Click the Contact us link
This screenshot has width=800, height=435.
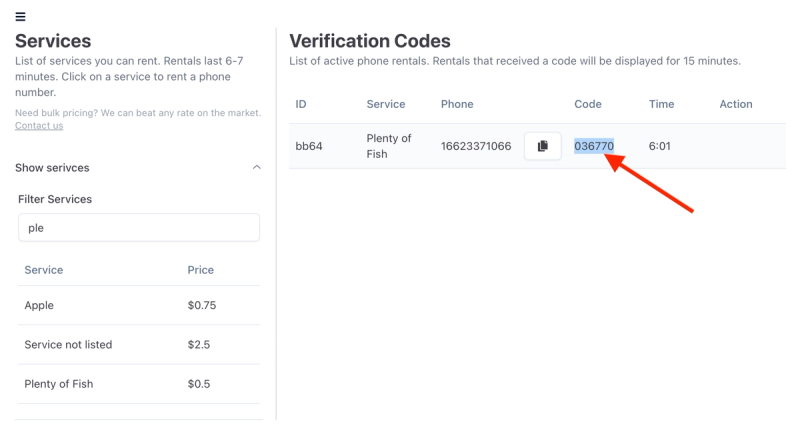coord(39,125)
